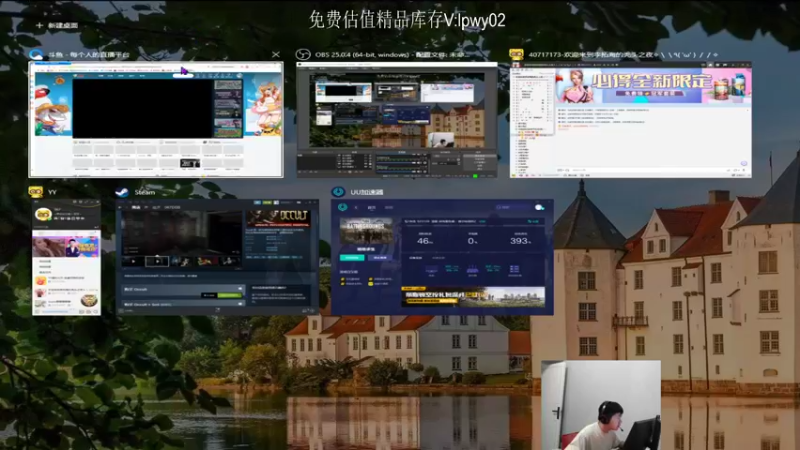Click the UU加速器 app icon
The image size is (800, 450).
(x=338, y=192)
